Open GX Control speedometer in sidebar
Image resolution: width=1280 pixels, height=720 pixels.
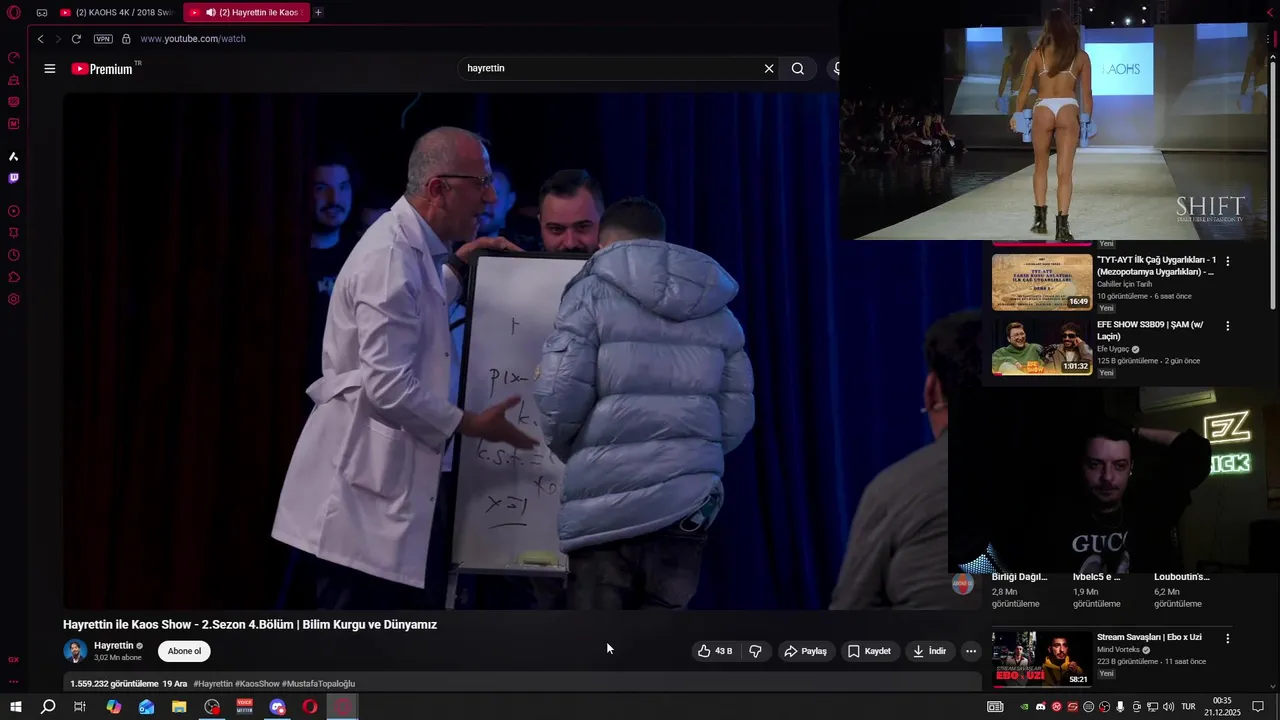click(14, 57)
